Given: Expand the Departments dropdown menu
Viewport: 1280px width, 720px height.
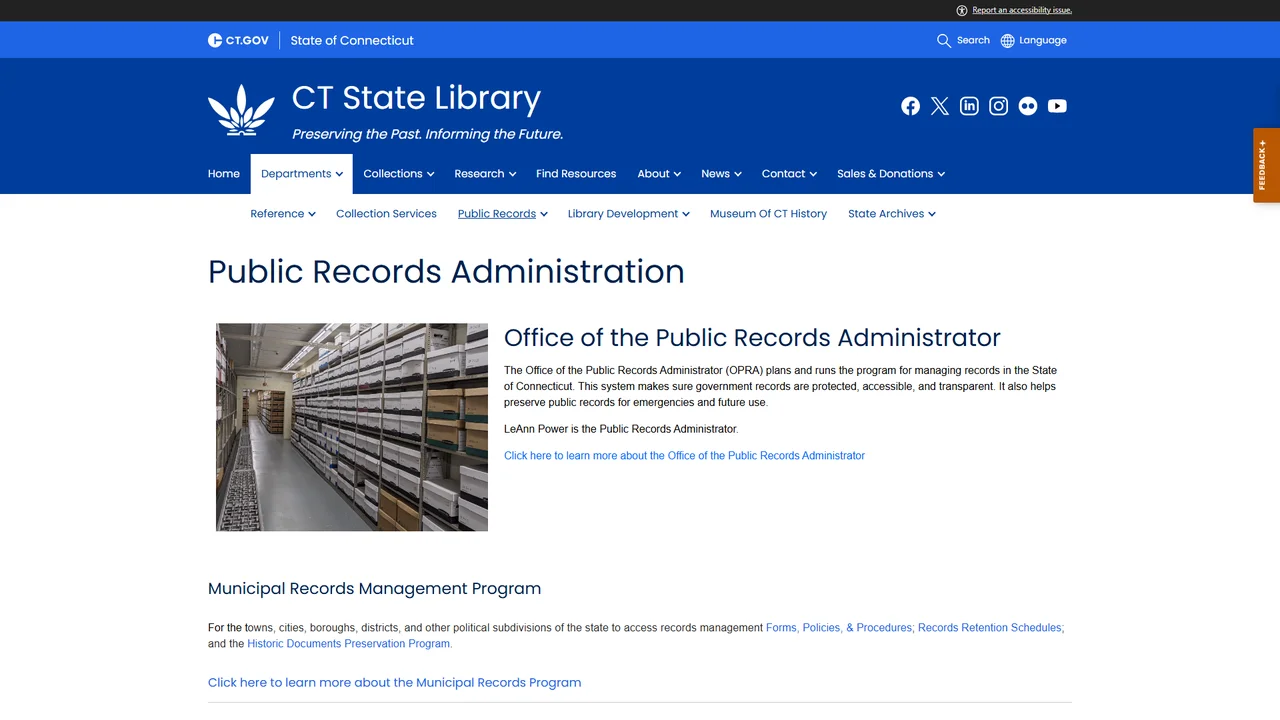Looking at the screenshot, I should [302, 174].
